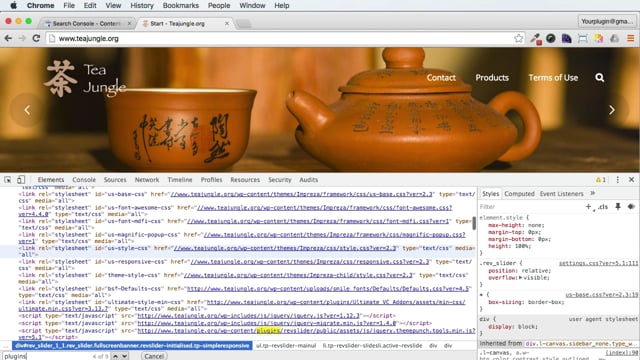Open the style.css?ver=2.3 Impreza href link
The image size is (640, 360).
(x=285, y=248)
